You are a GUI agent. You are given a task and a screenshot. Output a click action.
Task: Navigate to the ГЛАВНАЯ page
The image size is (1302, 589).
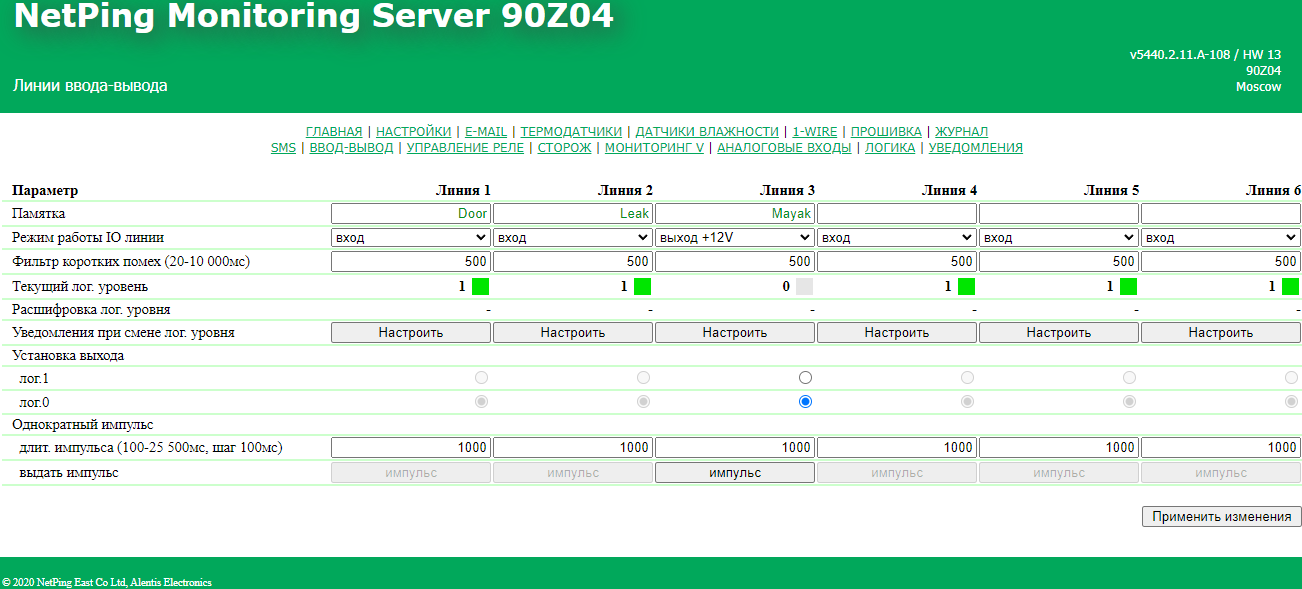pos(334,132)
